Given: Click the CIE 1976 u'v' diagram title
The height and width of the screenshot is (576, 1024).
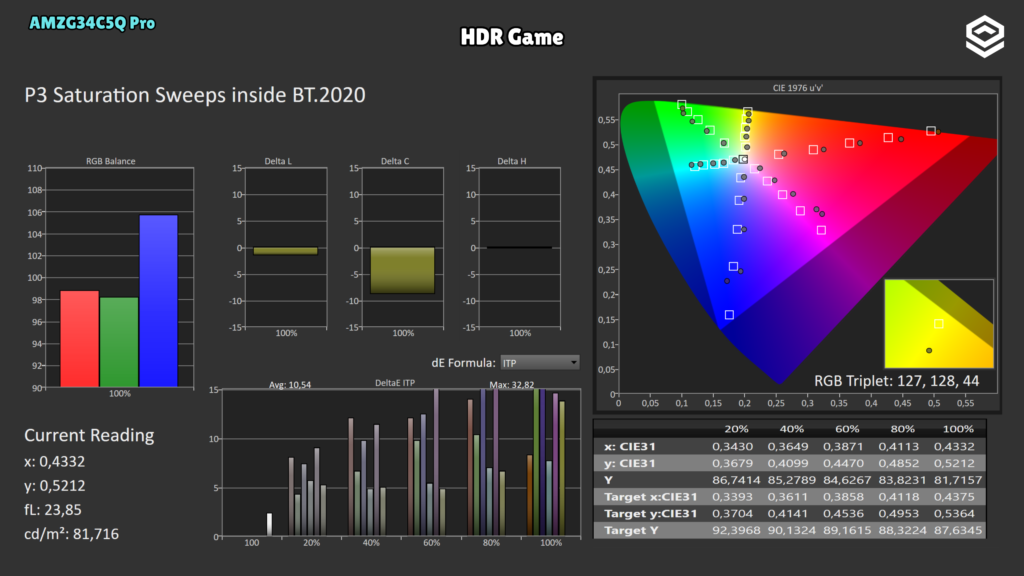Looking at the screenshot, I should pyautogui.click(x=797, y=88).
